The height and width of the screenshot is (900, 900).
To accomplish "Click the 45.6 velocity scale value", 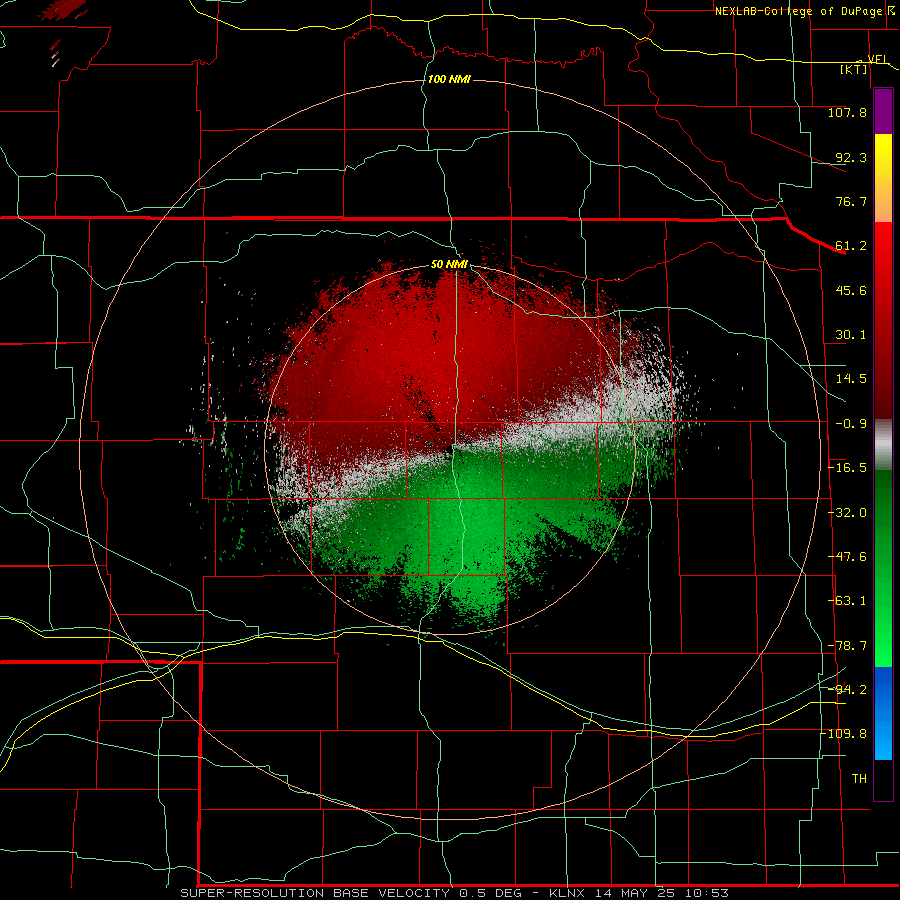I will (851, 290).
